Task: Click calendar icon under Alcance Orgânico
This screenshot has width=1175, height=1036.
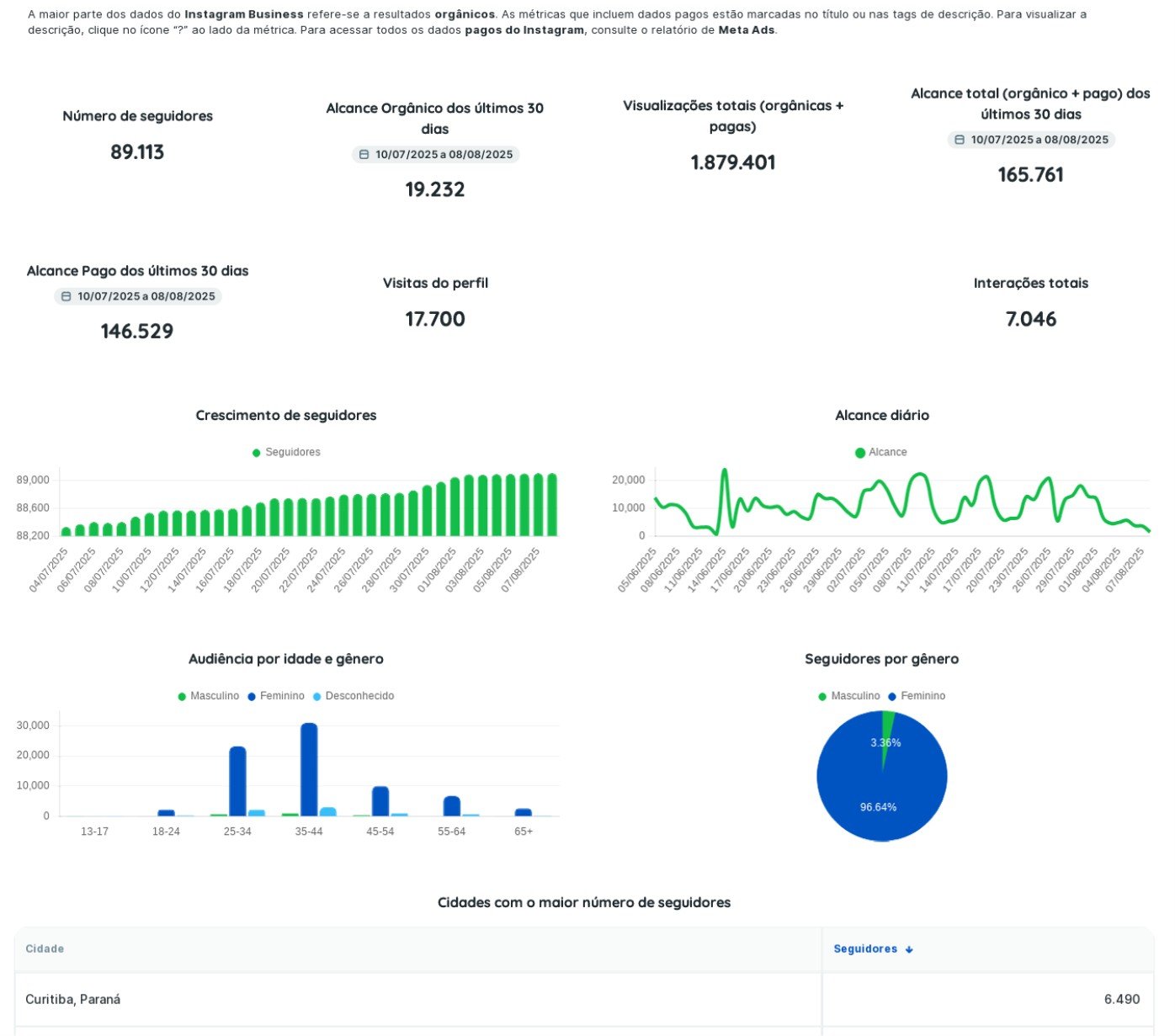Action: click(x=364, y=155)
